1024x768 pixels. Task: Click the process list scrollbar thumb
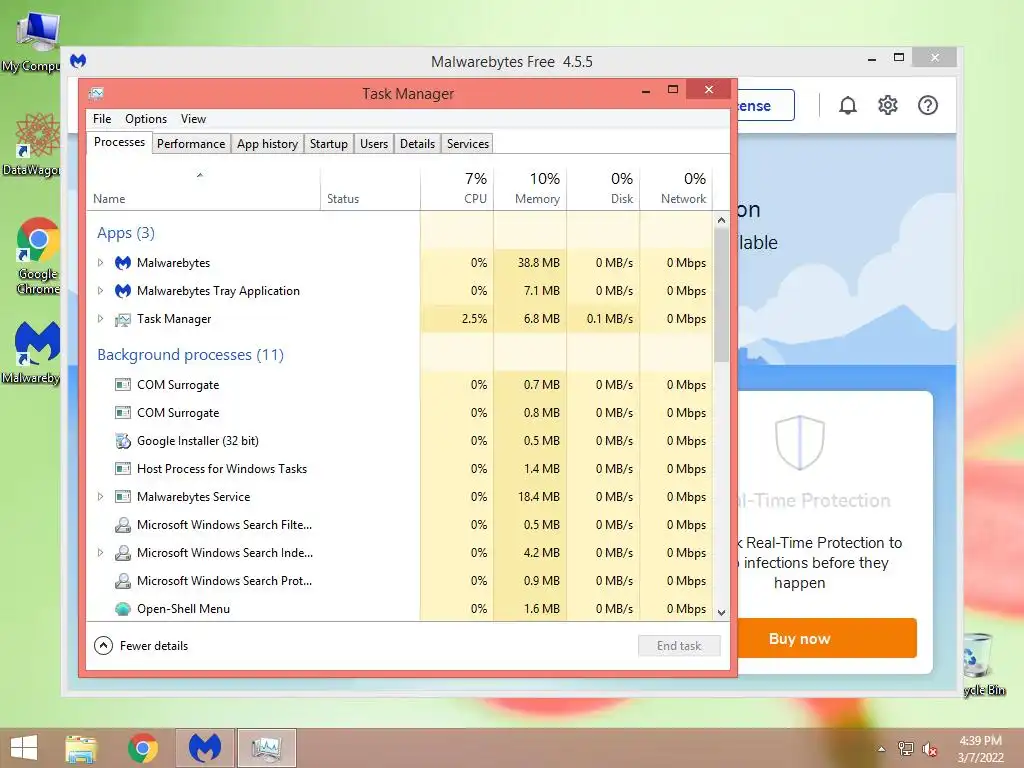pos(721,294)
